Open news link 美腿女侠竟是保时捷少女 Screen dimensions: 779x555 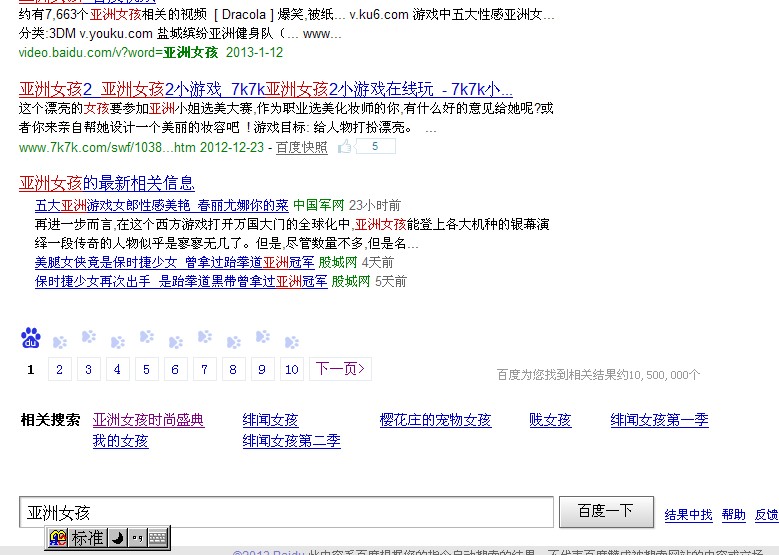(174, 262)
